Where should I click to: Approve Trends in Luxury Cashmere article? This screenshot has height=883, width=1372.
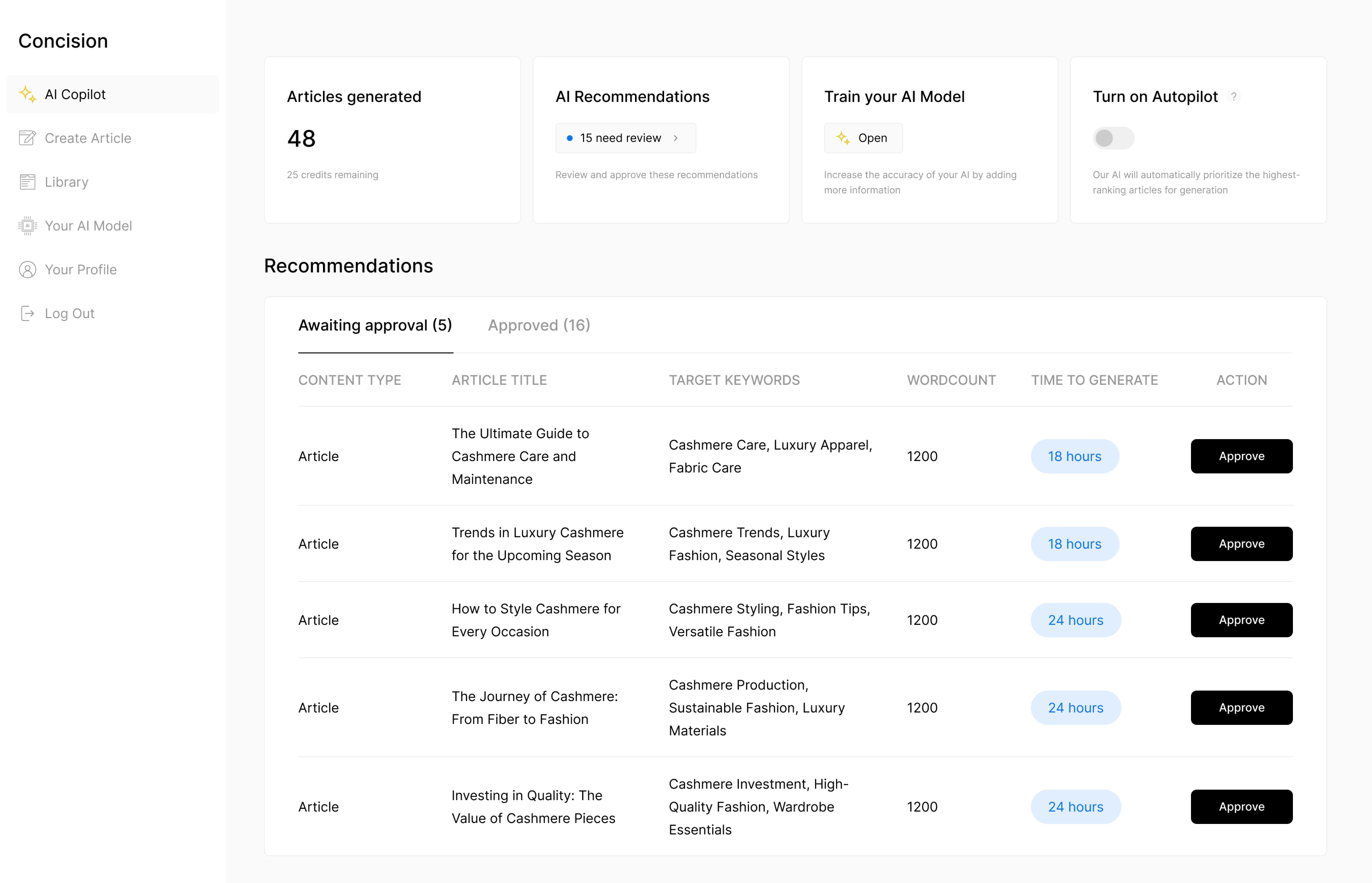click(x=1242, y=544)
